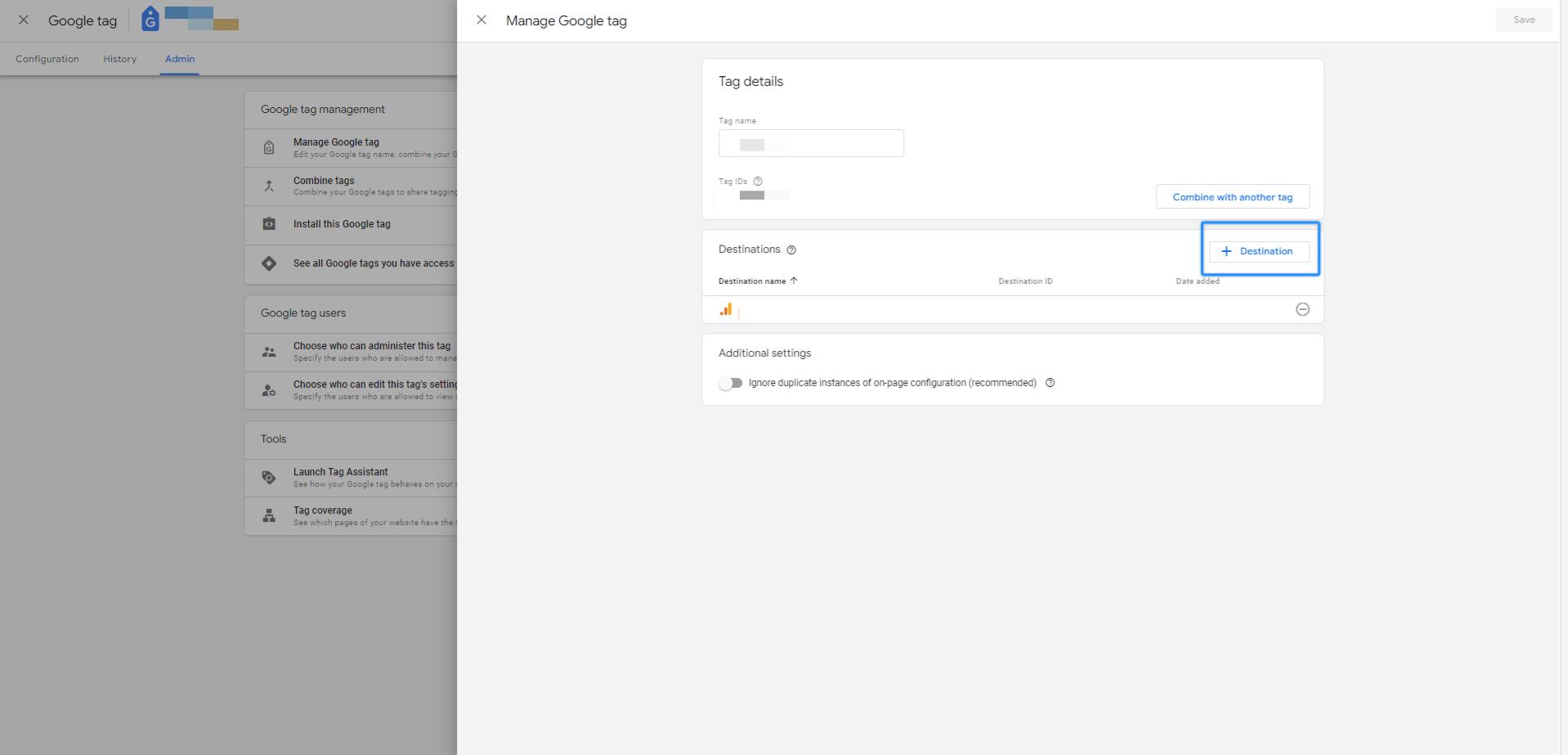
Task: Click the Manage Google tag icon
Action: [x=269, y=148]
